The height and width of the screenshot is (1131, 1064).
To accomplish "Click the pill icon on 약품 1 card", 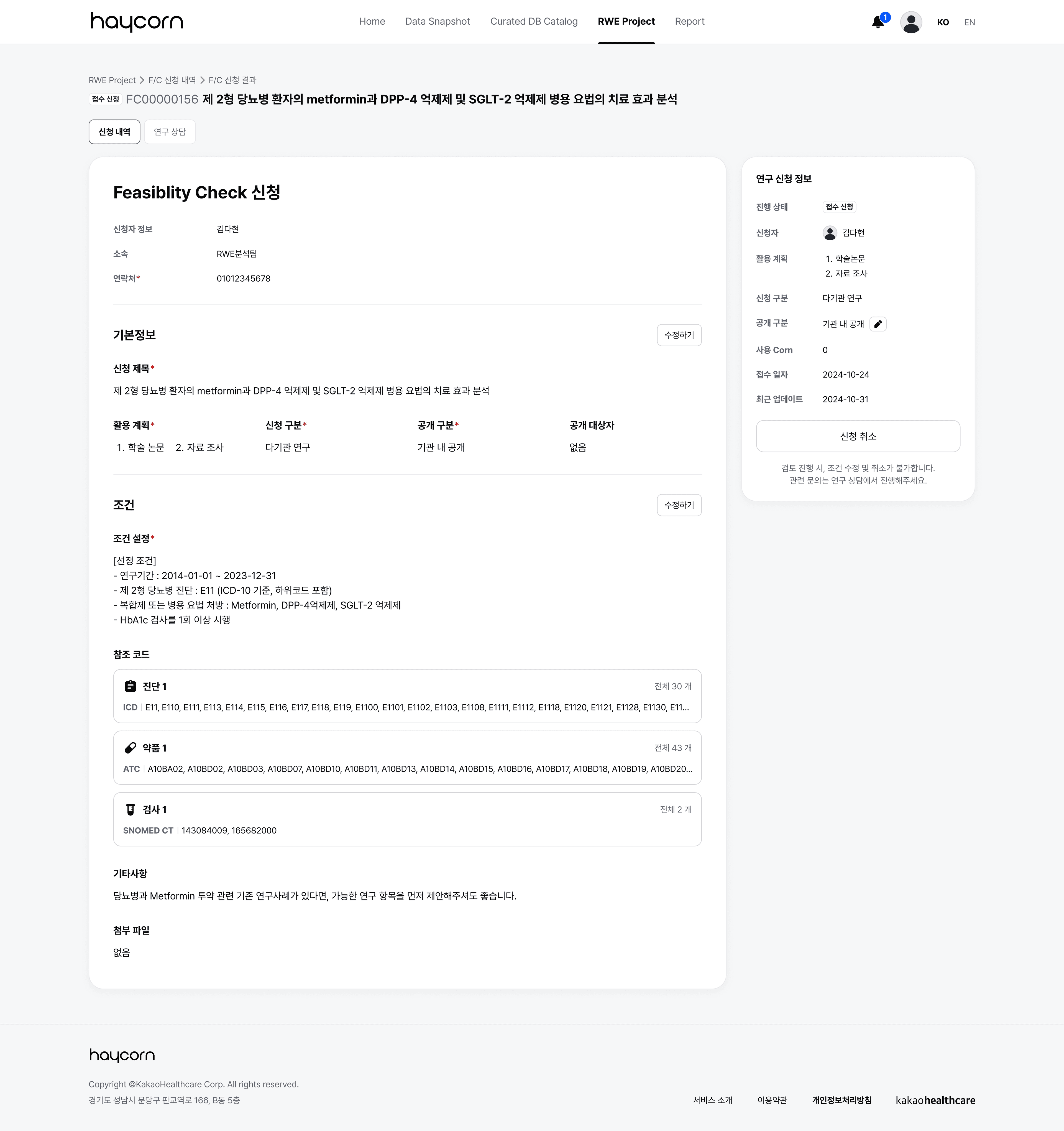I will (131, 748).
